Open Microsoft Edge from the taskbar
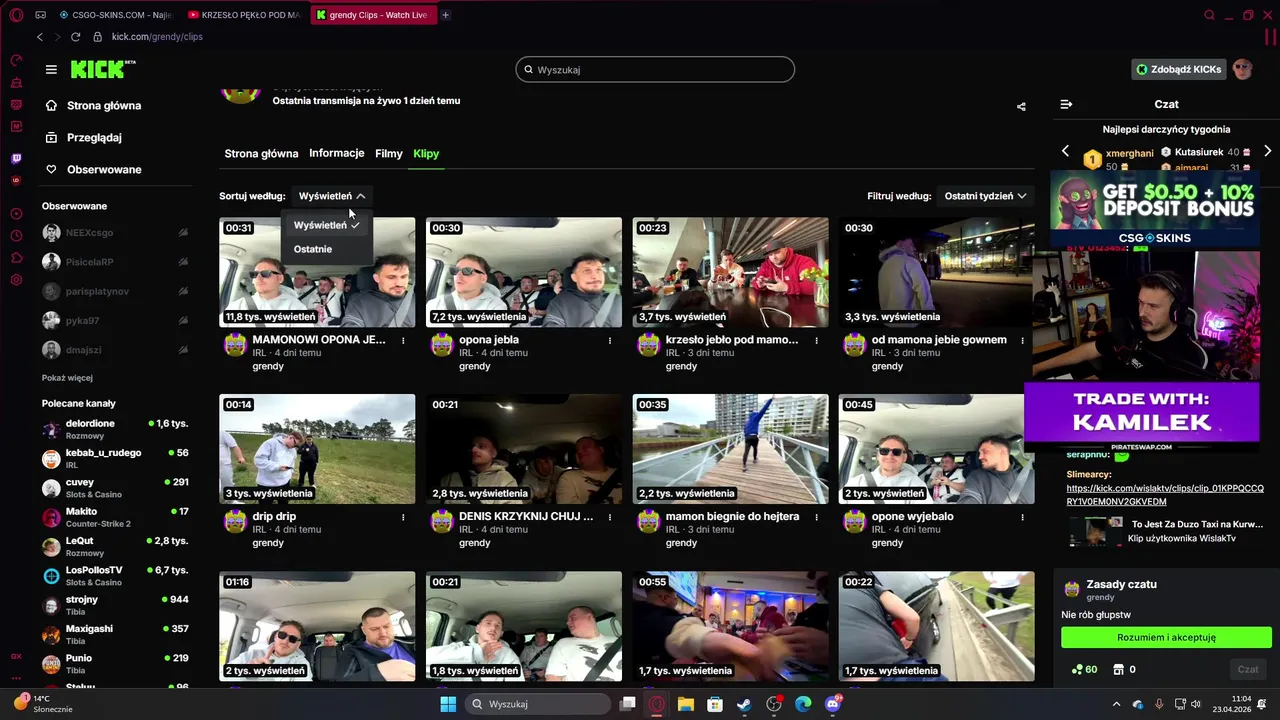 [803, 704]
